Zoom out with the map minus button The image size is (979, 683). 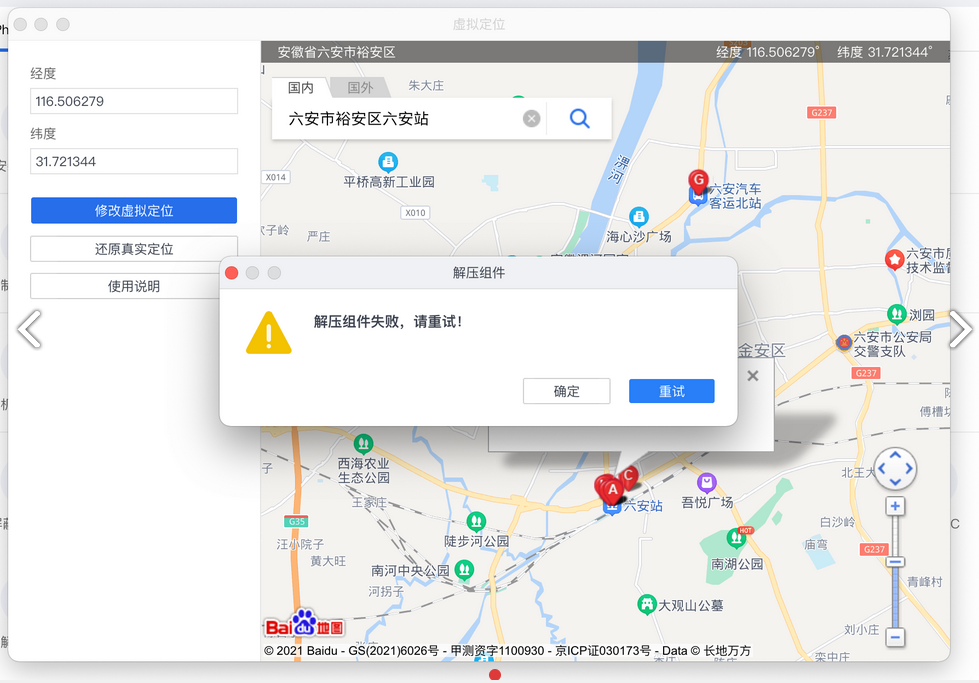(x=895, y=636)
